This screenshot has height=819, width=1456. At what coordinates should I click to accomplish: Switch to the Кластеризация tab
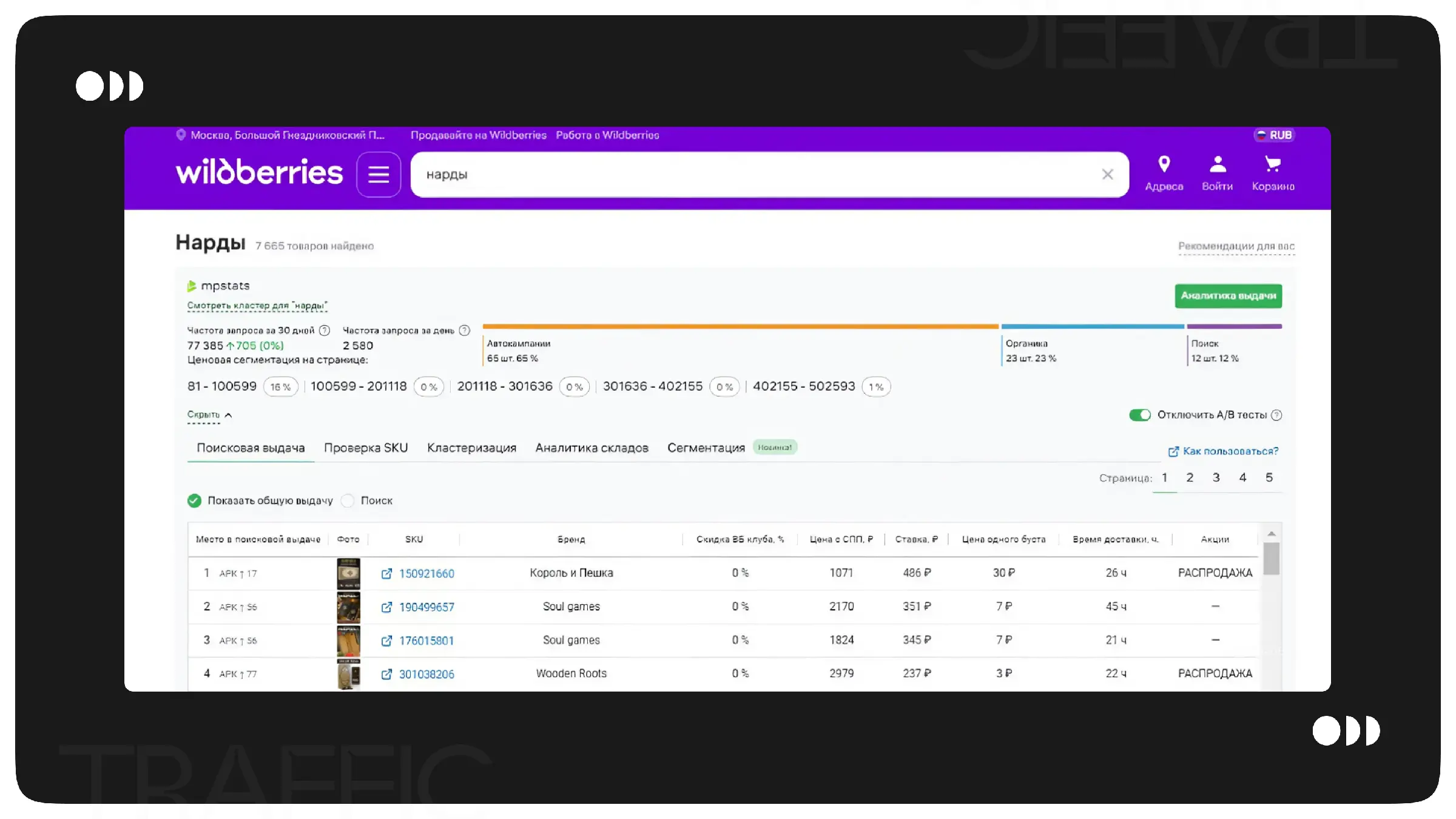(471, 448)
